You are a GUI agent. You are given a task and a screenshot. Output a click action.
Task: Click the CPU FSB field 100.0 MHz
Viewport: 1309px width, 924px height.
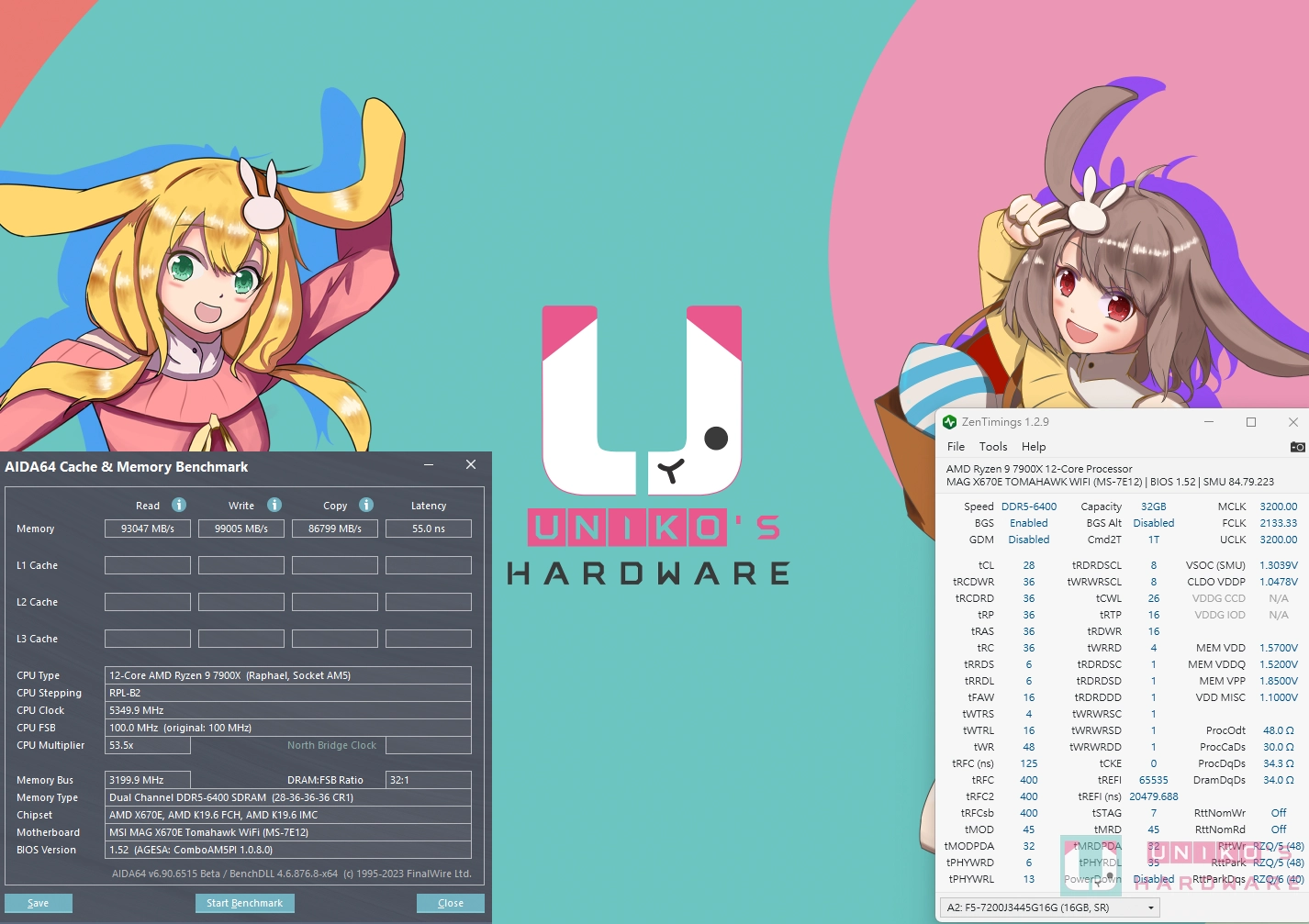[288, 728]
